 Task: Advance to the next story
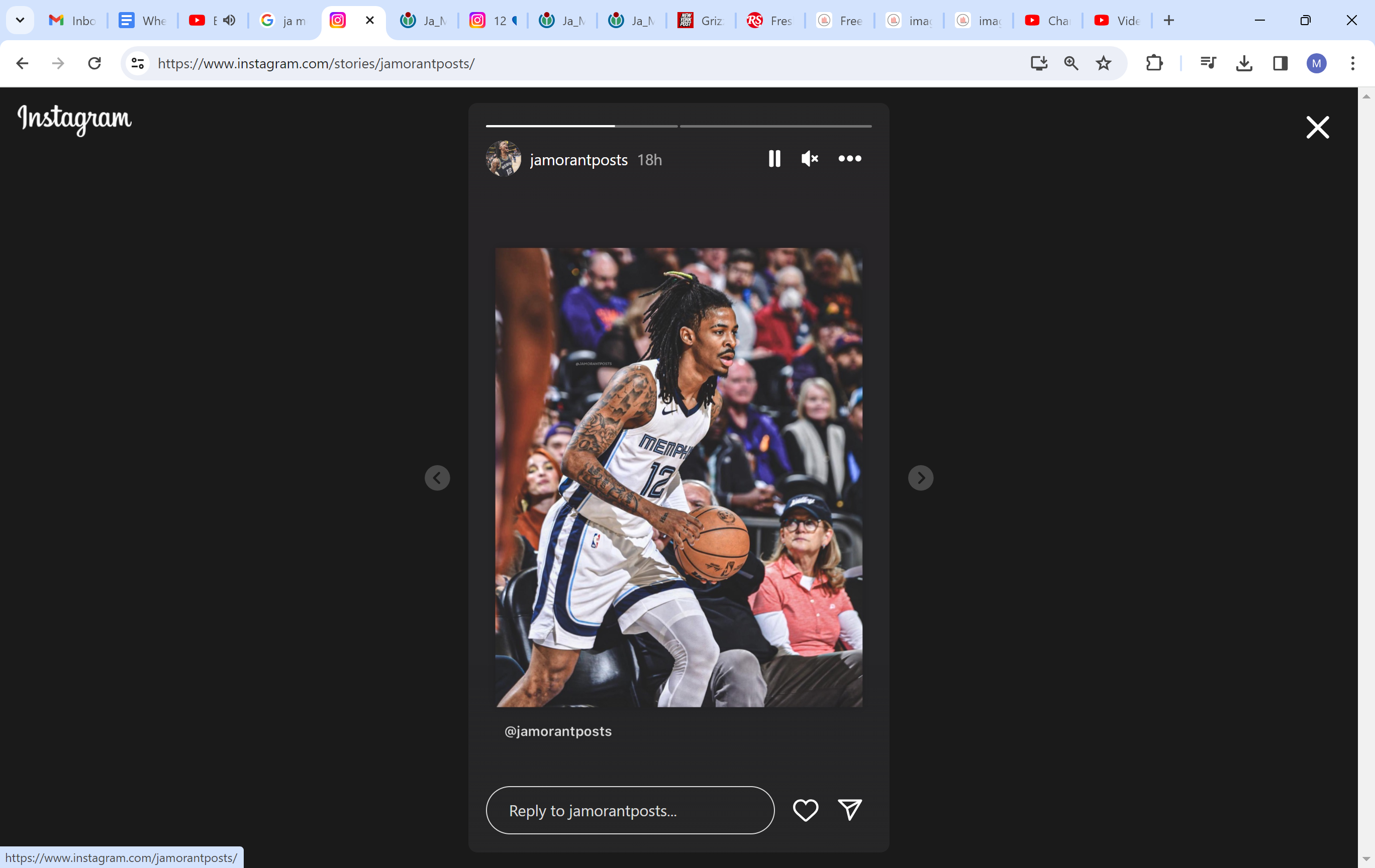coord(921,478)
